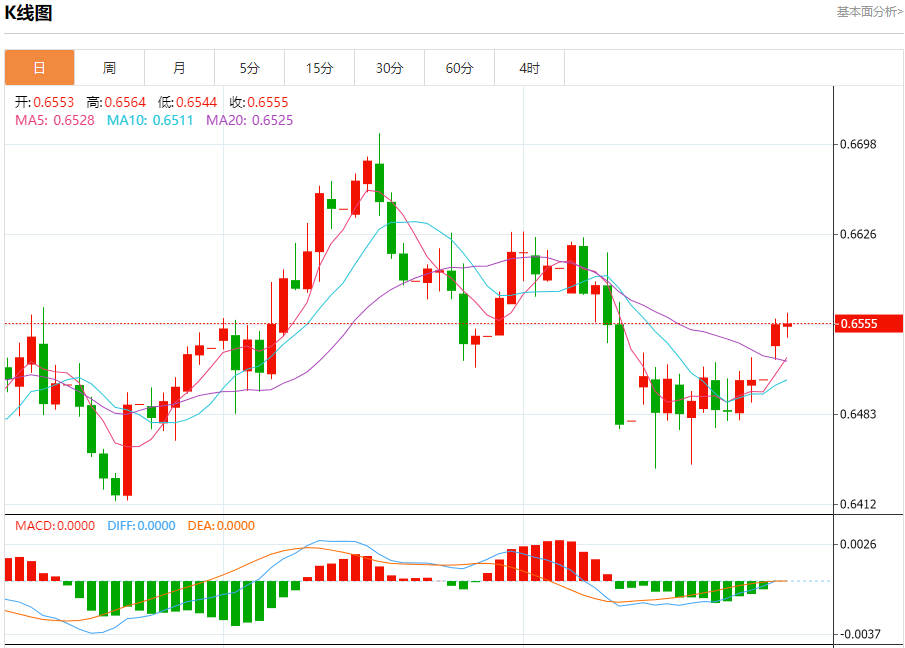
Task: Switch to the 4时 chart tab
Action: 529,68
